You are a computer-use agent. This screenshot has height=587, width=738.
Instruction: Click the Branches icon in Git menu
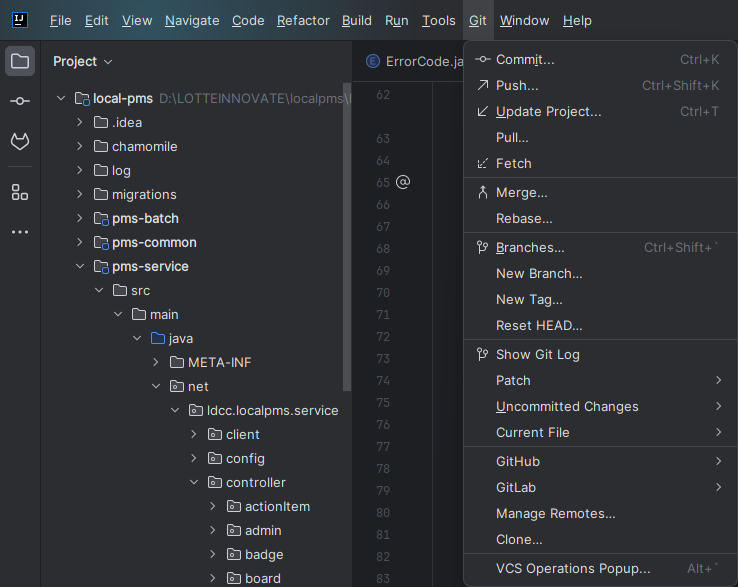click(x=482, y=247)
